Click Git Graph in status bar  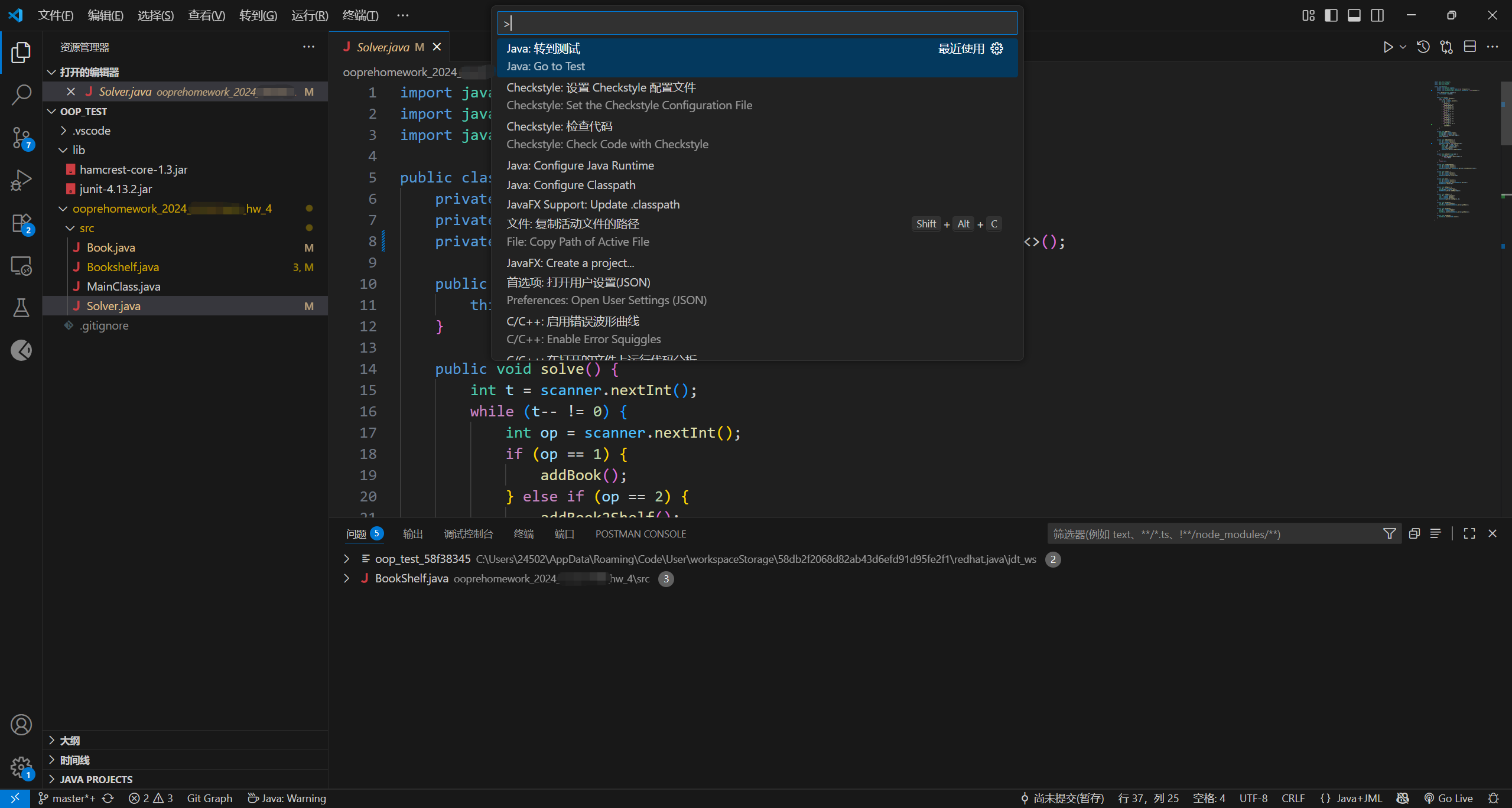click(x=209, y=799)
